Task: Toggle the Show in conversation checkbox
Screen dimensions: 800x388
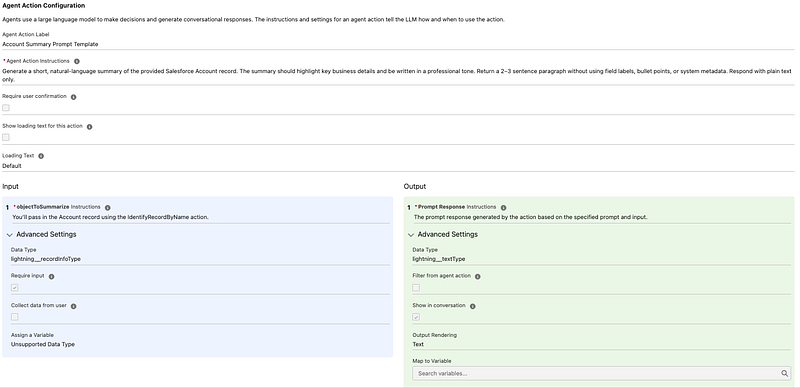Action: point(416,317)
